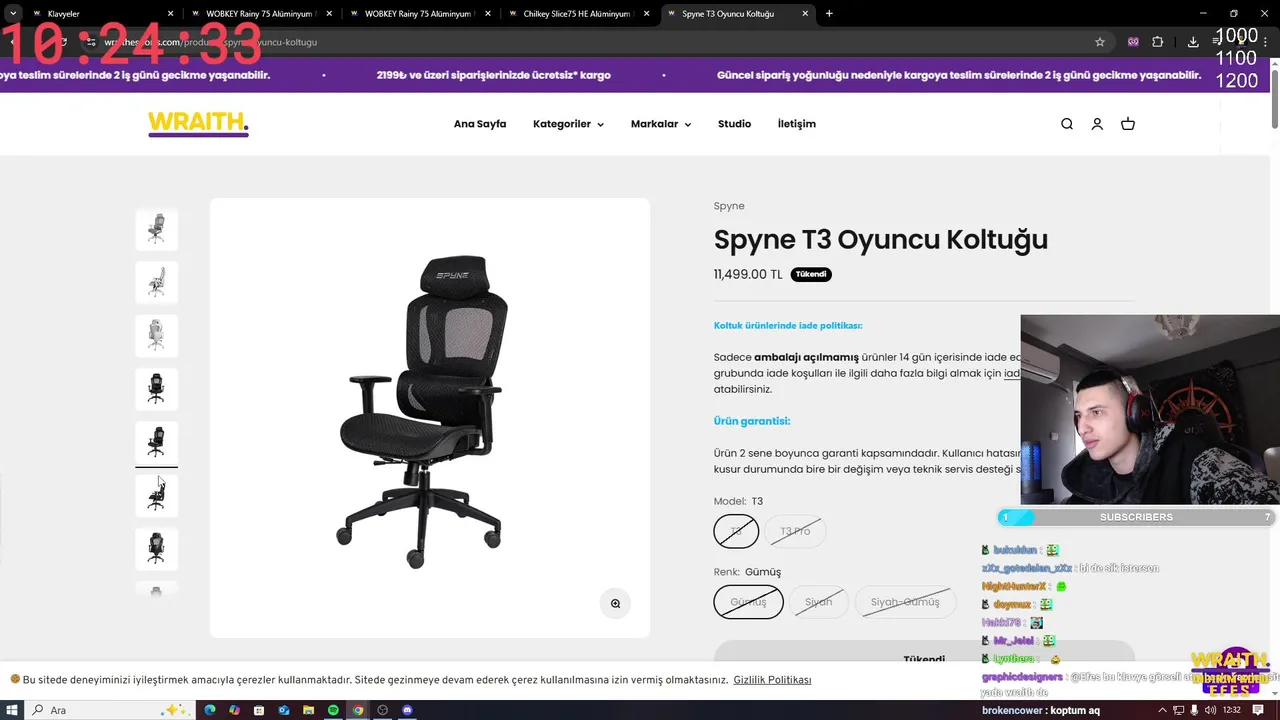Open the Gizlilik Politikası link
The width and height of the screenshot is (1280, 720).
click(x=772, y=680)
